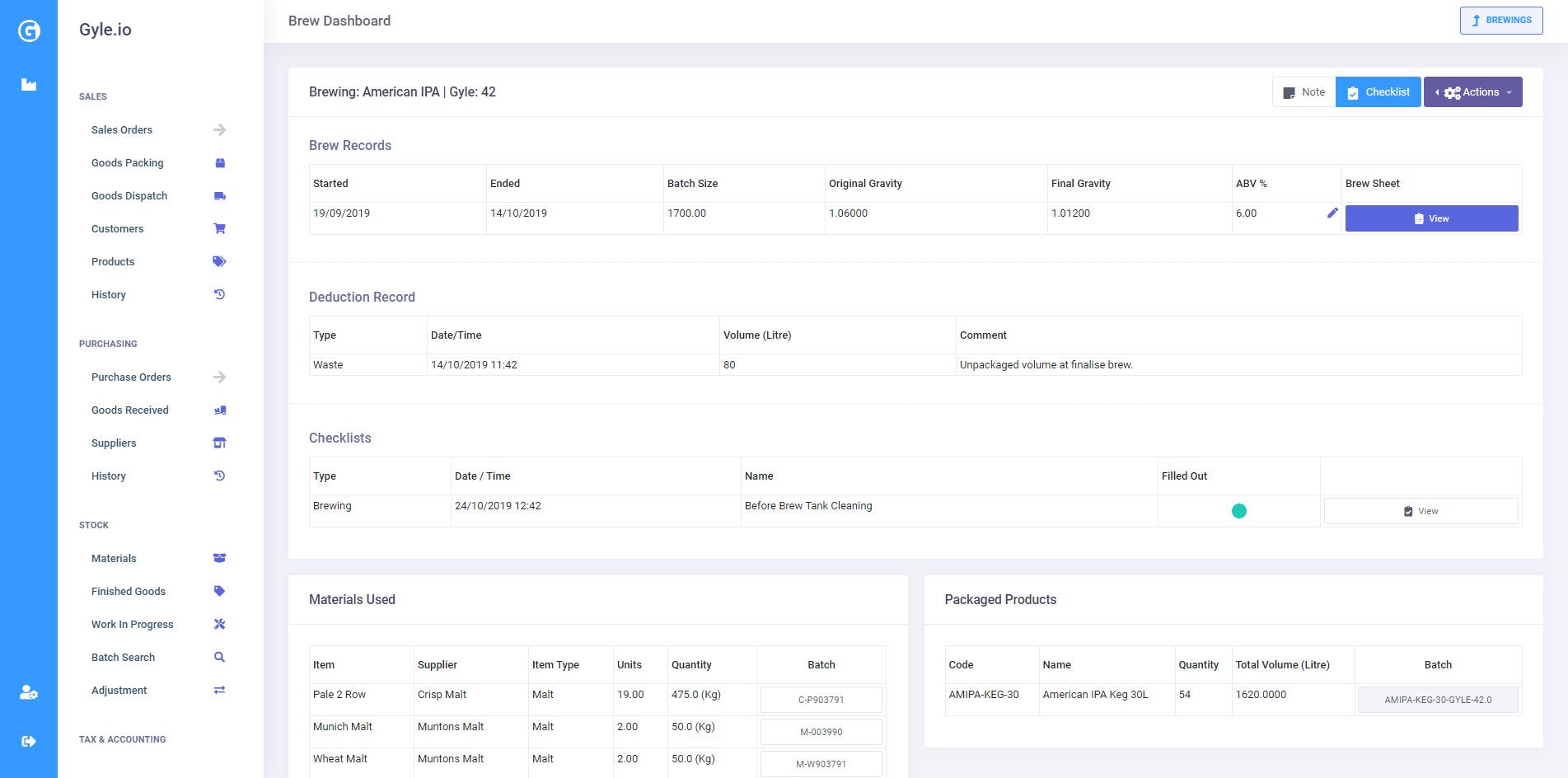Viewport: 1568px width, 778px height.
Task: Click the Work In Progress tools icon
Action: pyautogui.click(x=219, y=624)
